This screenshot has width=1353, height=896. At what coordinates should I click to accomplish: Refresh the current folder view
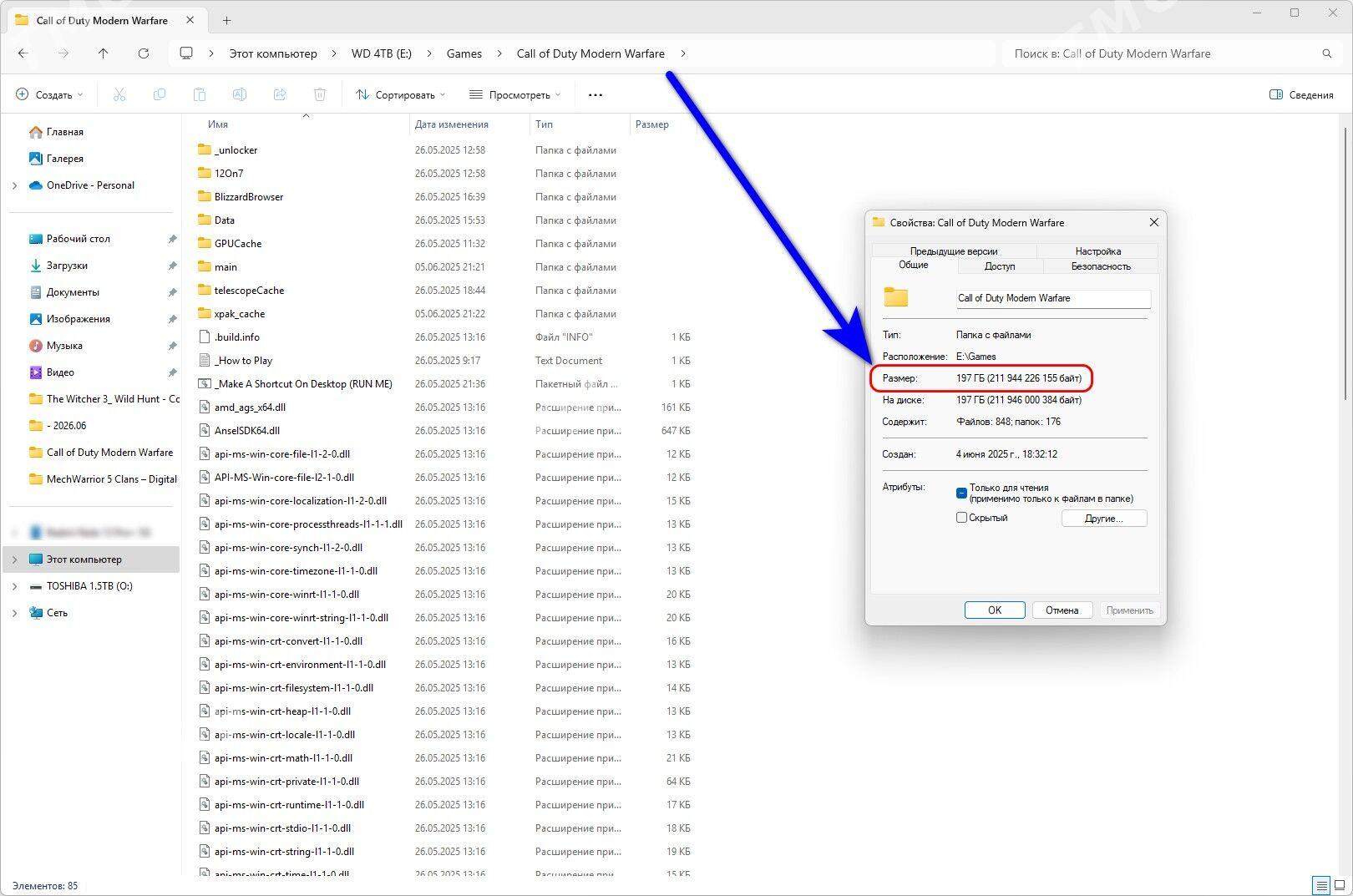[x=144, y=53]
